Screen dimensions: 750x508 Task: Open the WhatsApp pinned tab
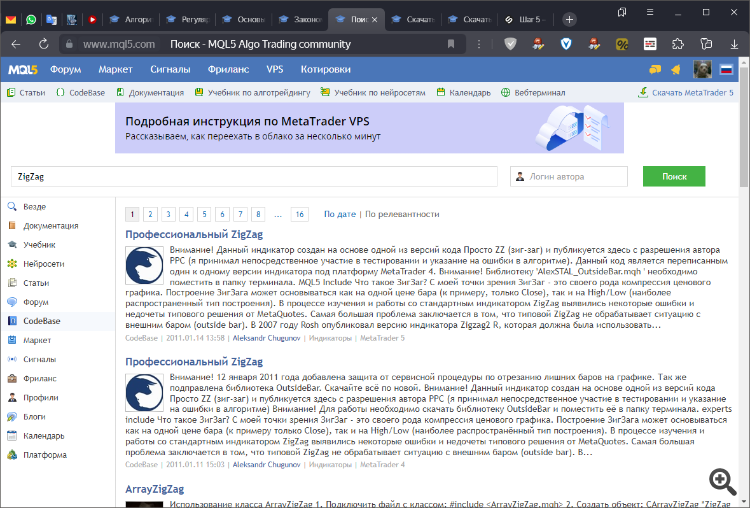(x=31, y=20)
